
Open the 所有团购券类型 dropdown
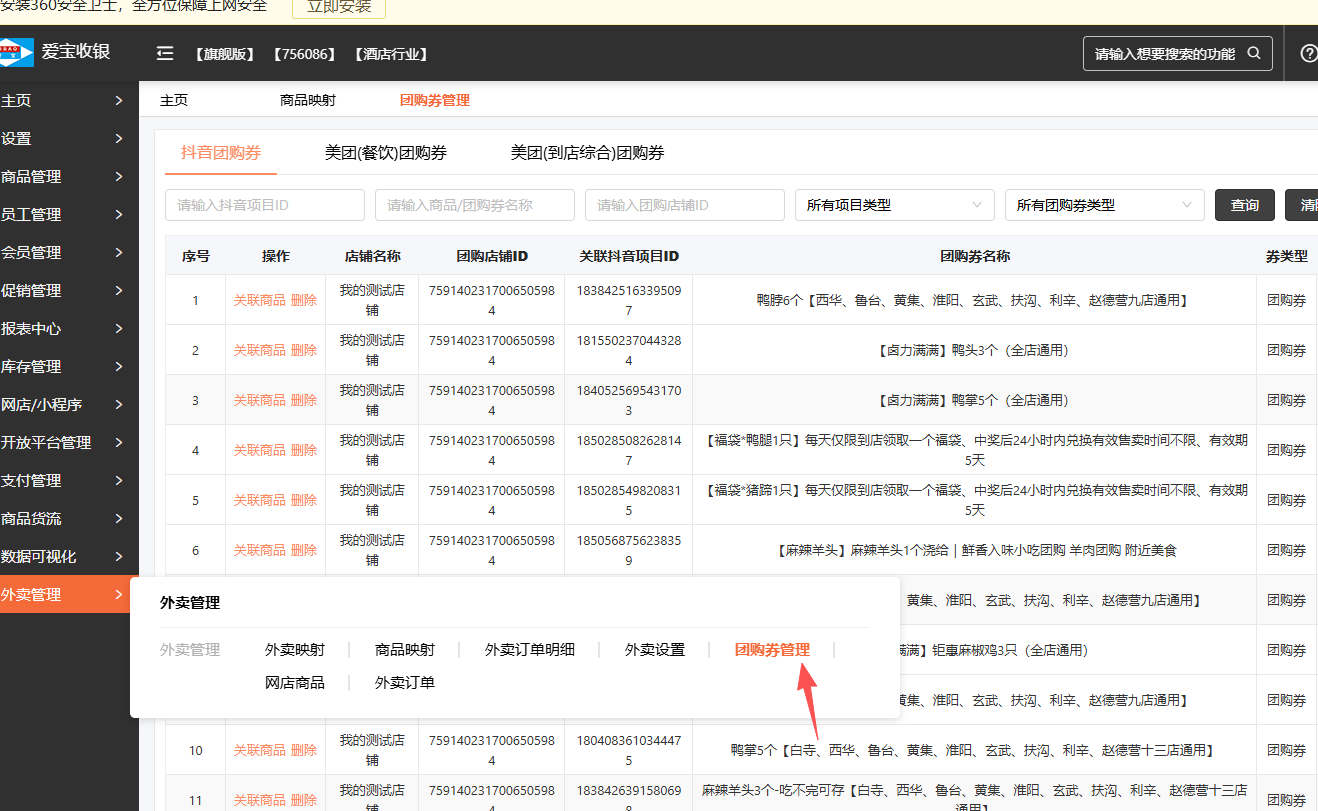coord(1104,205)
